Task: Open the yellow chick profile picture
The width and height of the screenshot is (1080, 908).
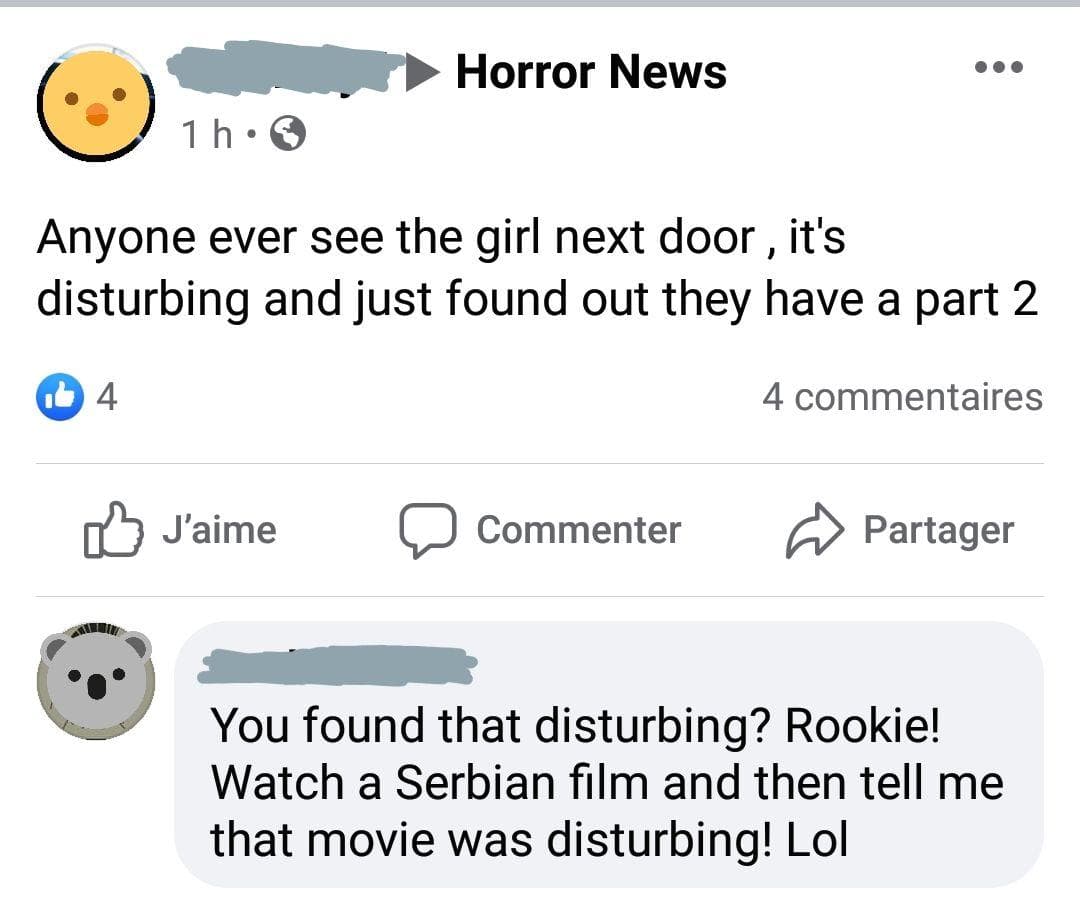Action: tap(96, 103)
